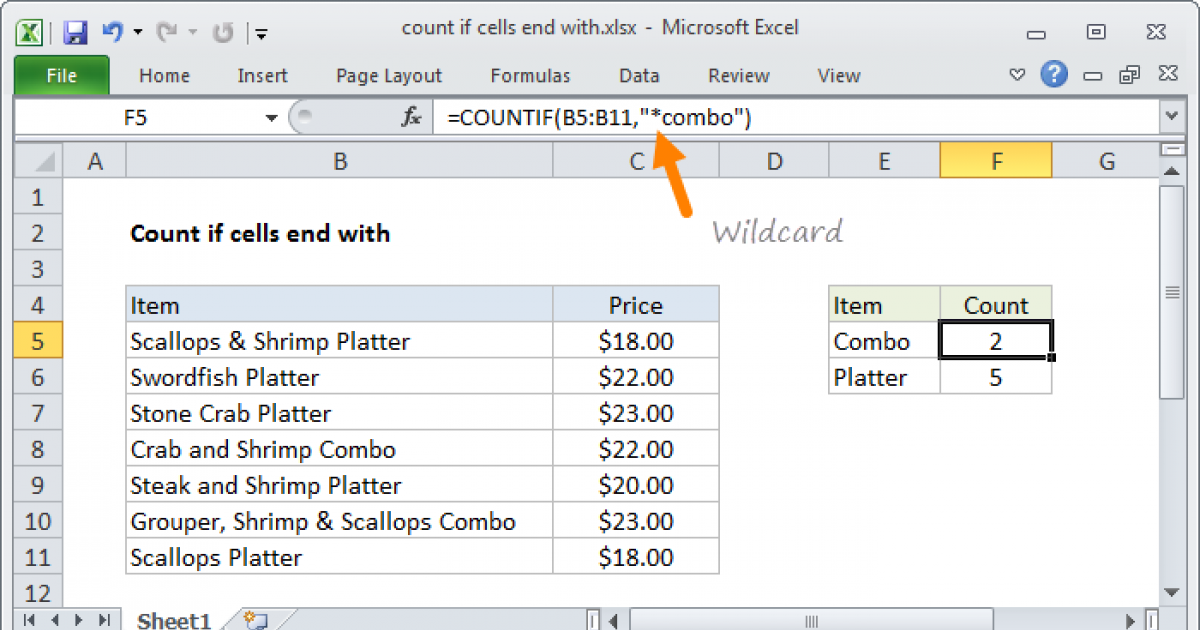The height and width of the screenshot is (630, 1200).
Task: Click the Sheet1 worksheet tab
Action: click(173, 621)
